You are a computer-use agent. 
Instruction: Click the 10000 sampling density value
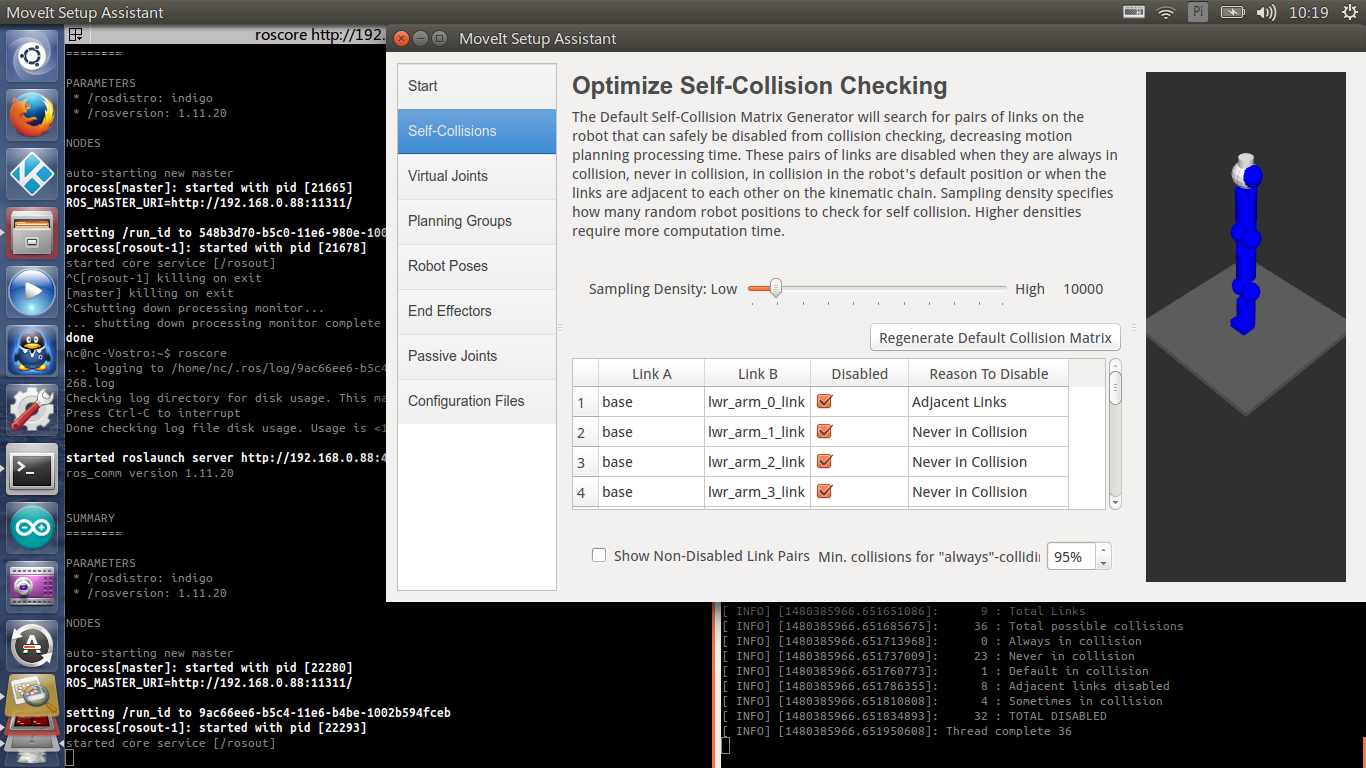pyautogui.click(x=1083, y=289)
